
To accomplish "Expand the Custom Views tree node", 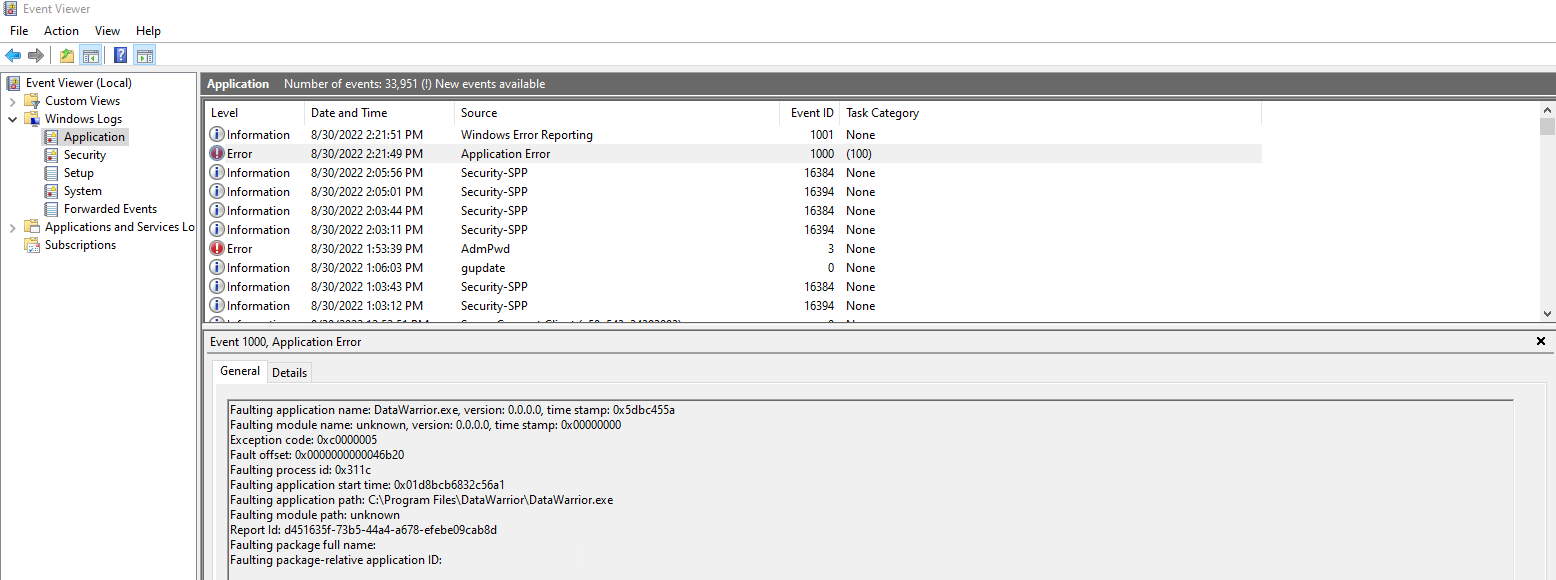I will [x=13, y=101].
